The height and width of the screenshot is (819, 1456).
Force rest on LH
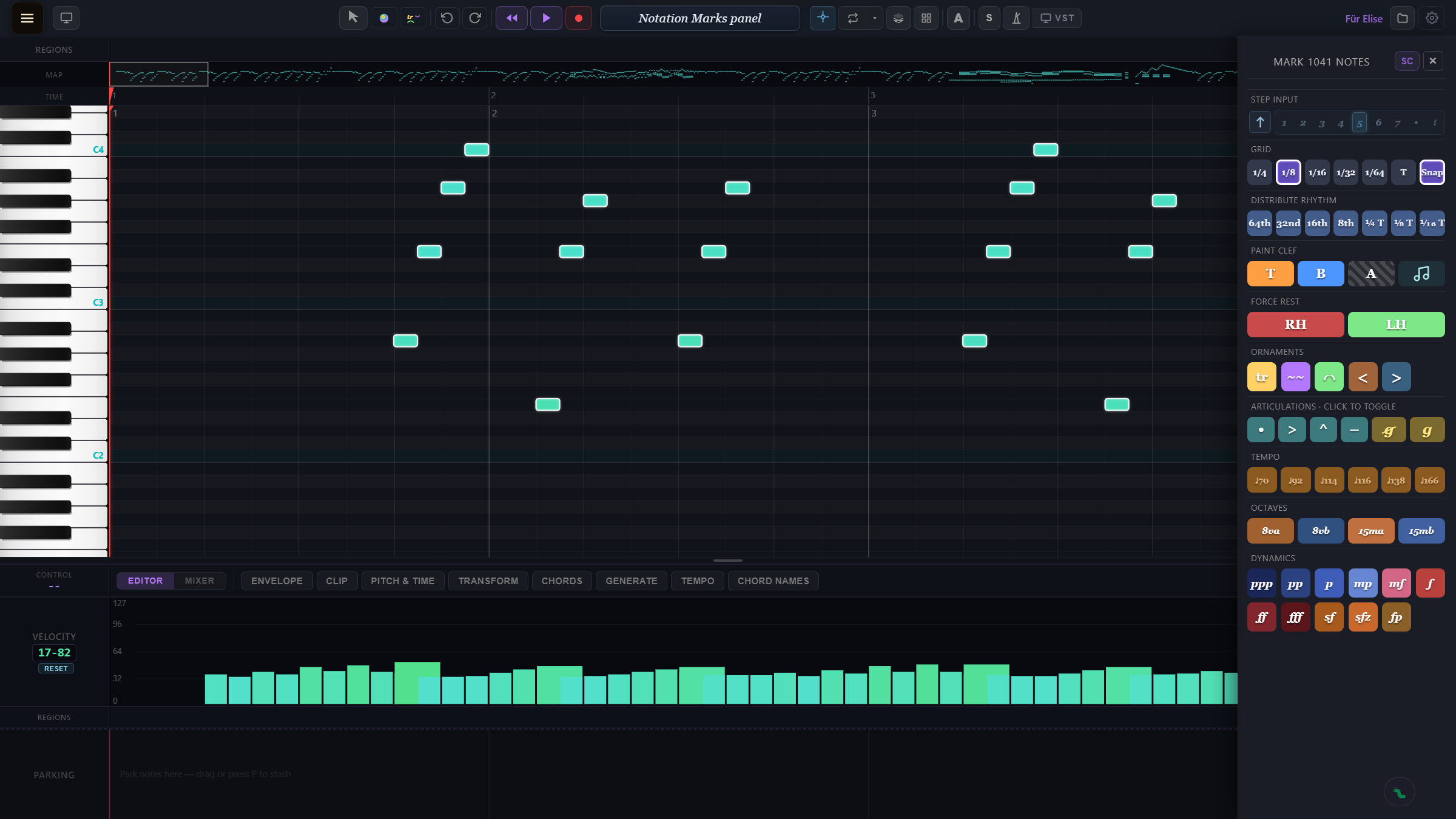[x=1397, y=325]
